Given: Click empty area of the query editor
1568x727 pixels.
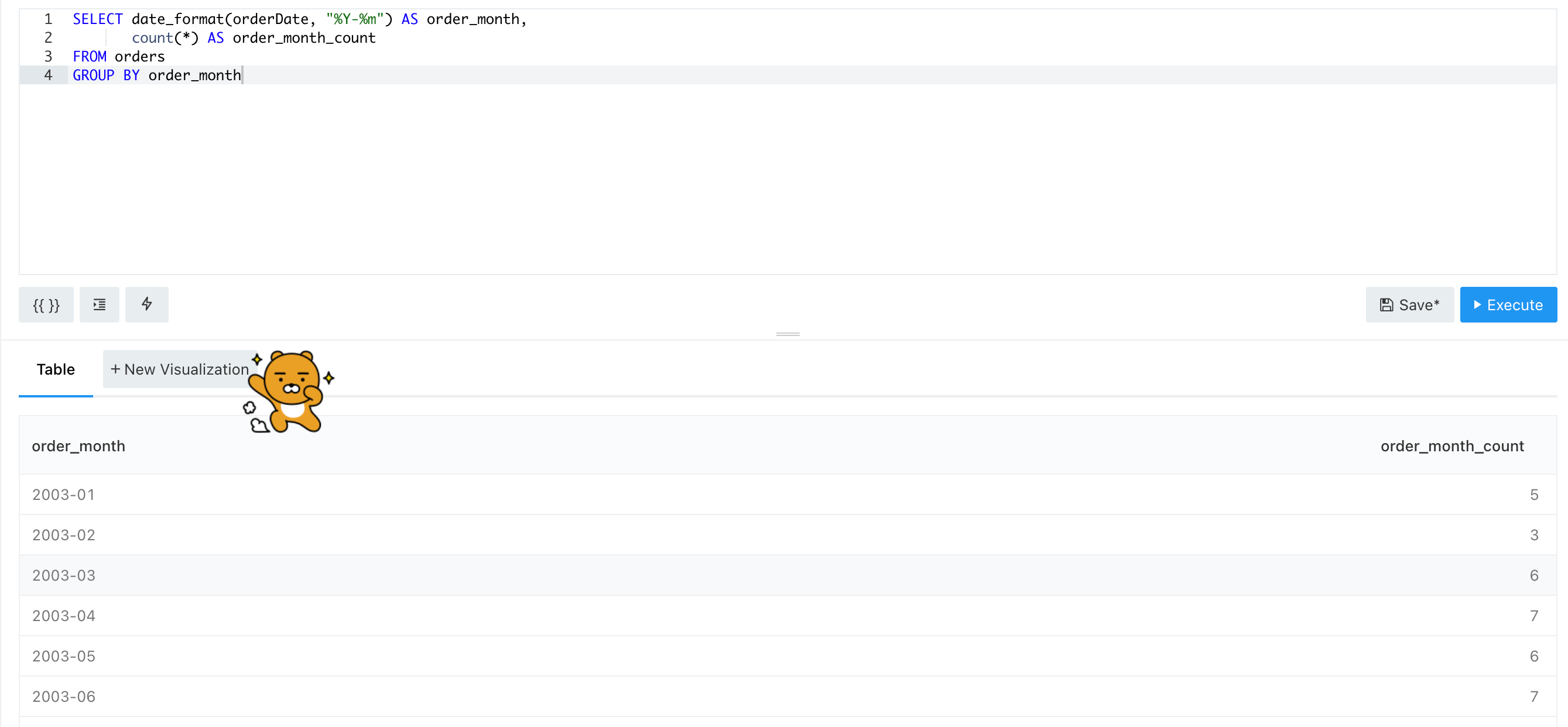Looking at the screenshot, I should [x=788, y=183].
